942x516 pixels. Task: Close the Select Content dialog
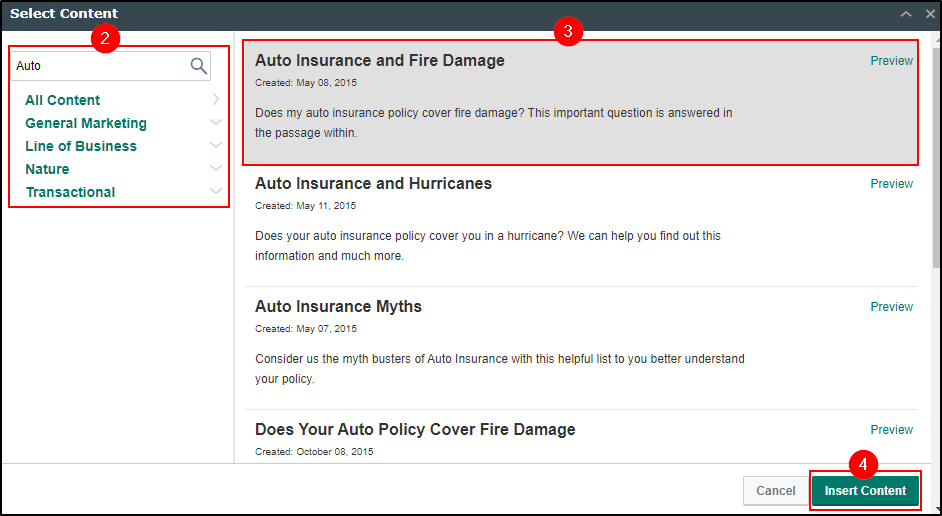pyautogui.click(x=929, y=14)
